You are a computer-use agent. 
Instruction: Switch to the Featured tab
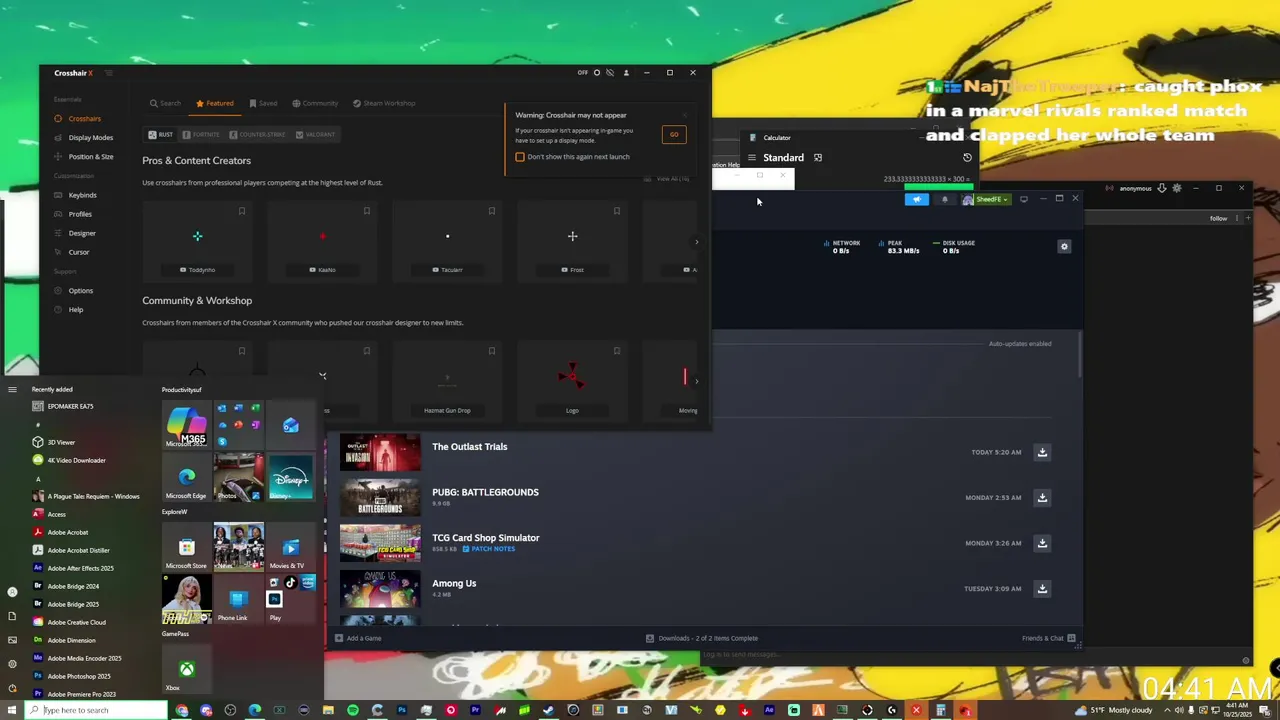pyautogui.click(x=215, y=103)
